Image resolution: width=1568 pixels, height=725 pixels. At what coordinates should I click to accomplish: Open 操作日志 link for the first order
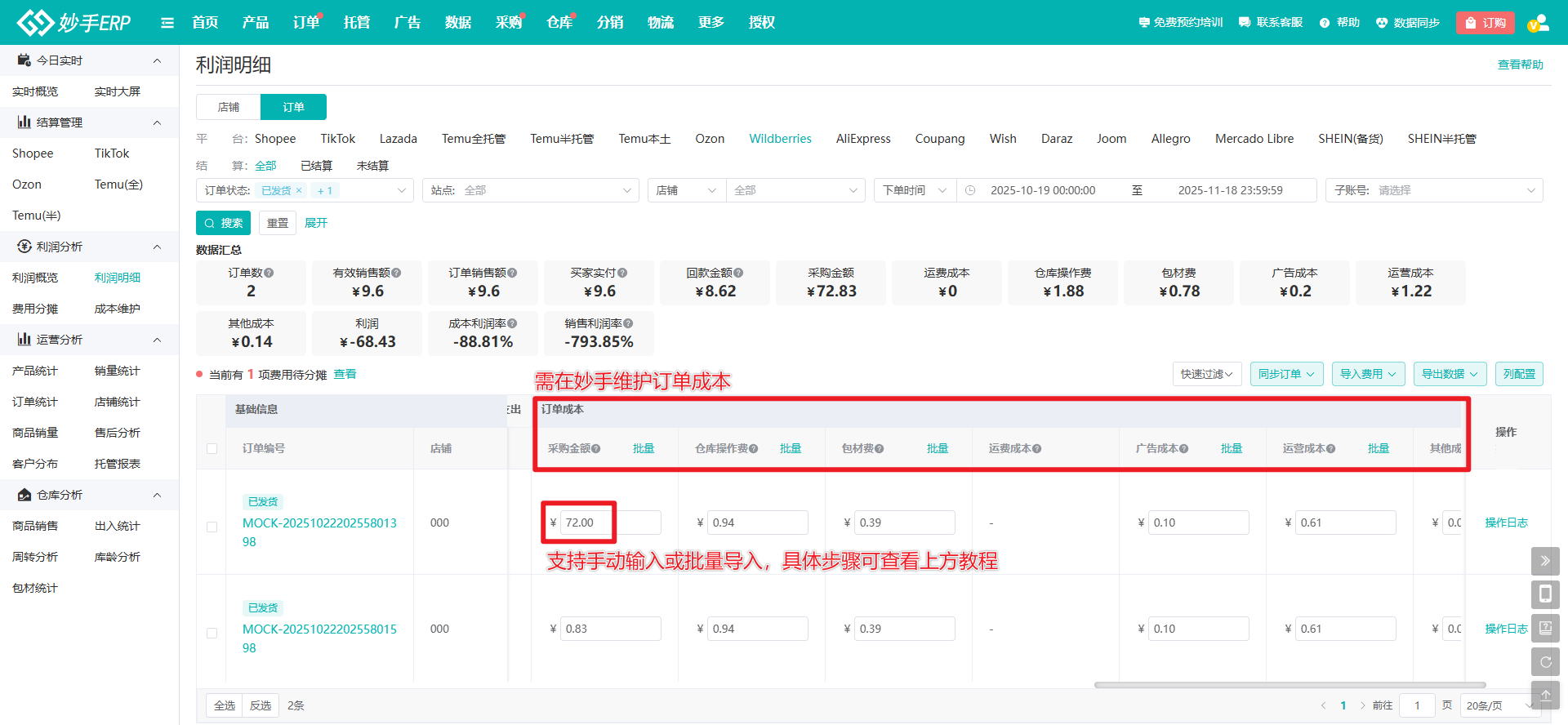click(x=1505, y=523)
